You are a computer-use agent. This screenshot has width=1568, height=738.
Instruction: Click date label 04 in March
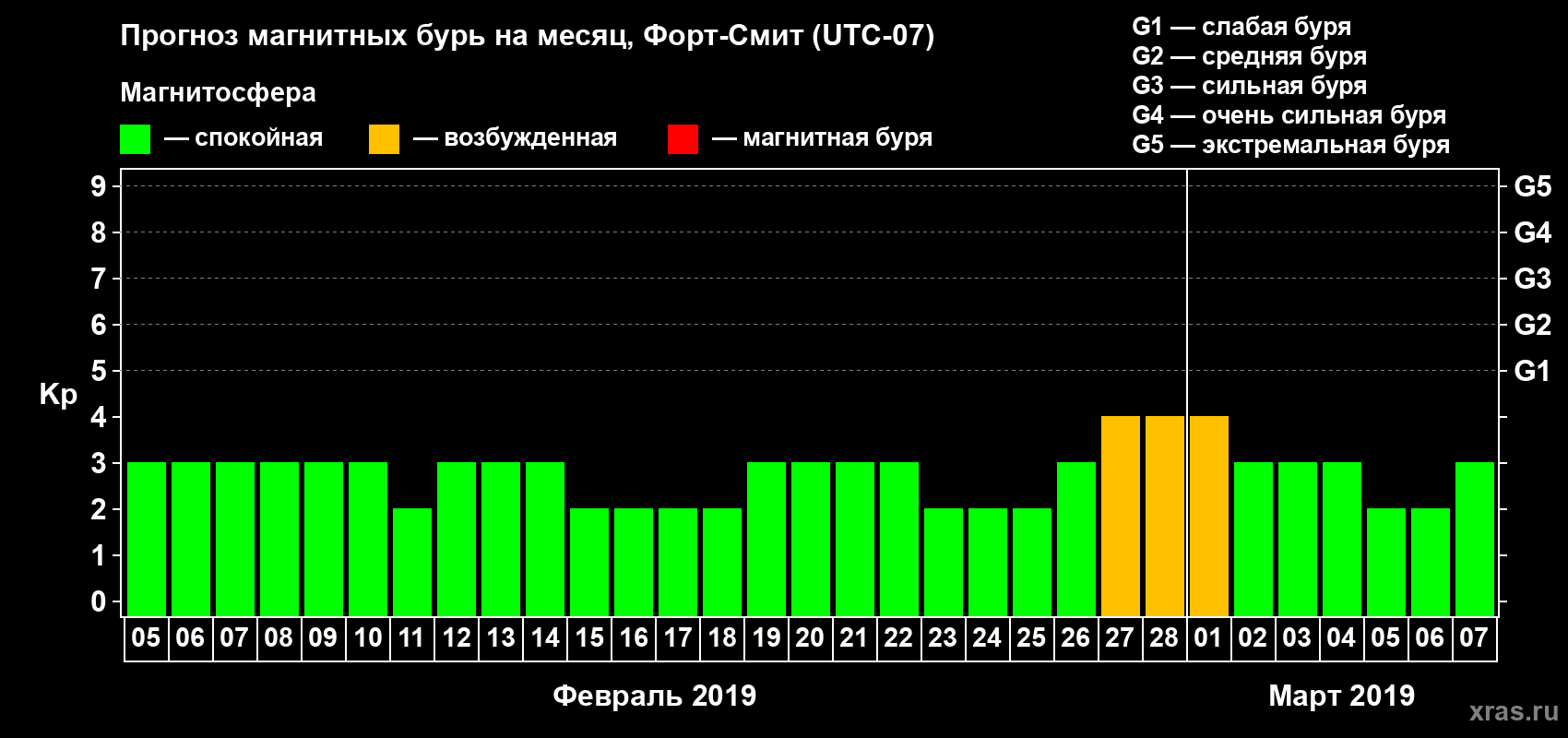coord(1341,637)
